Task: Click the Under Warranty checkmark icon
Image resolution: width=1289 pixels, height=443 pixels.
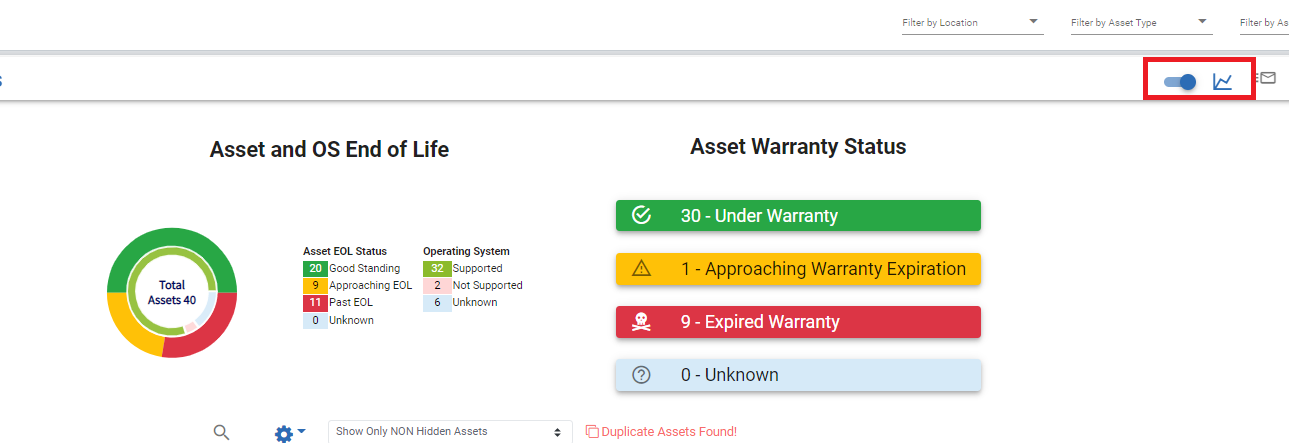Action: (x=642, y=215)
